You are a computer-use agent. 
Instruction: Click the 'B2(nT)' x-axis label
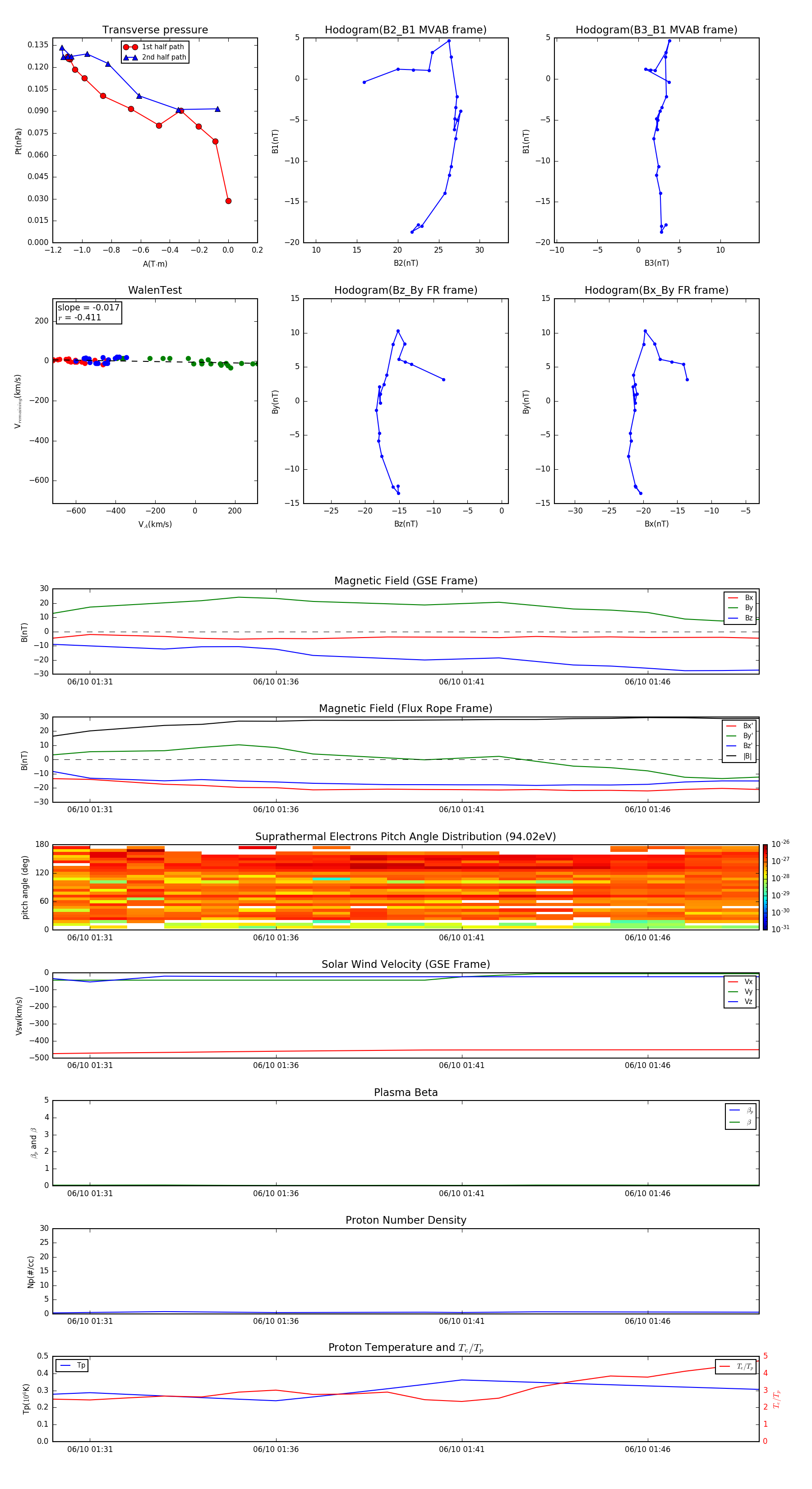pyautogui.click(x=406, y=263)
